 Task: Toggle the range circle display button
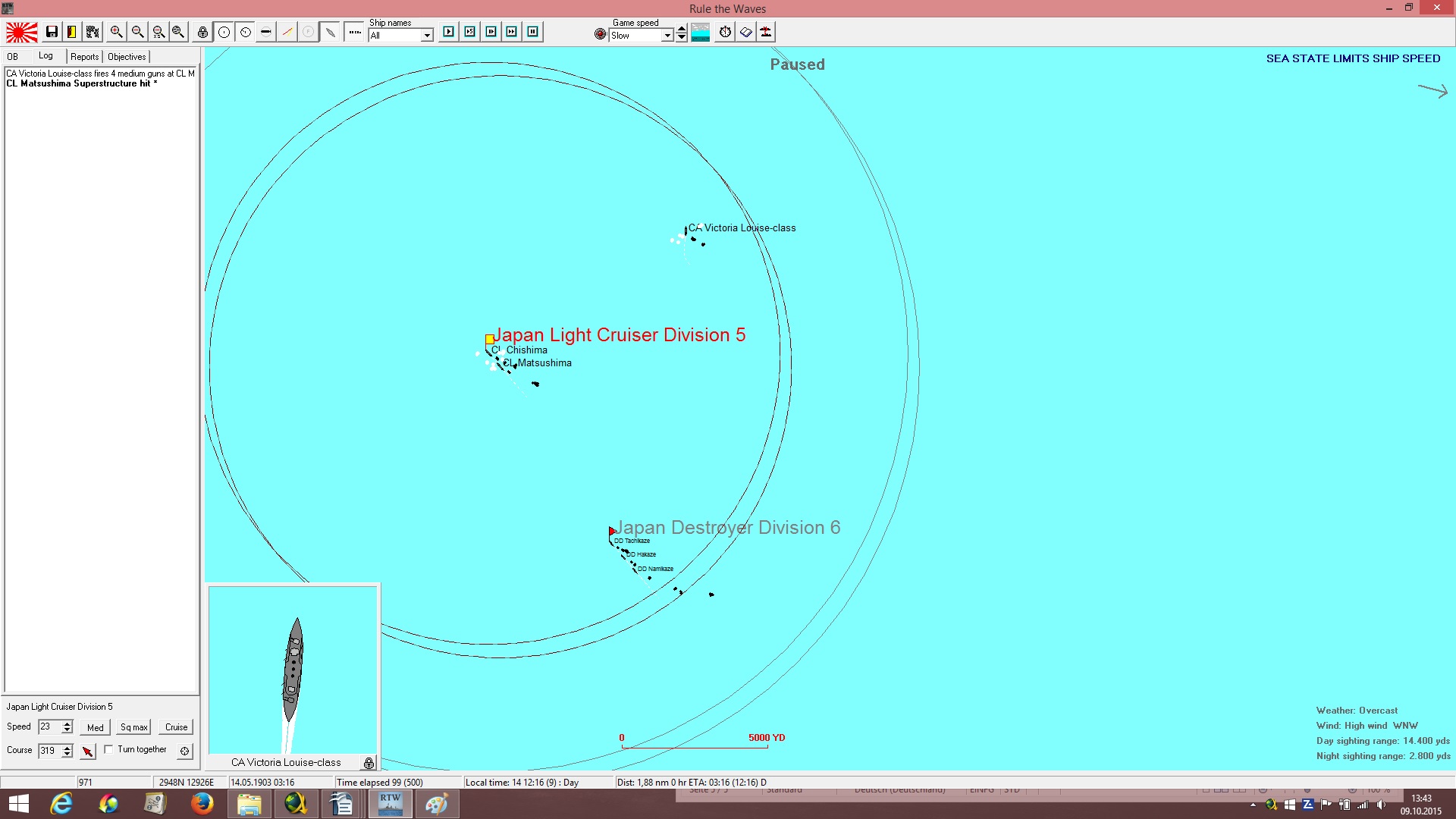pos(224,32)
